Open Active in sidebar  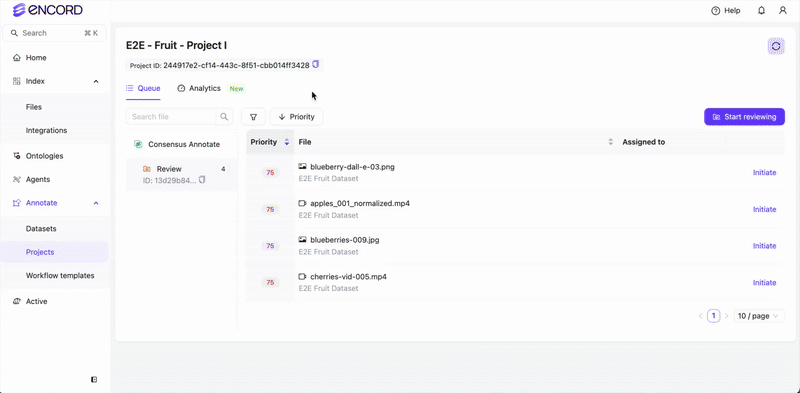(x=36, y=302)
